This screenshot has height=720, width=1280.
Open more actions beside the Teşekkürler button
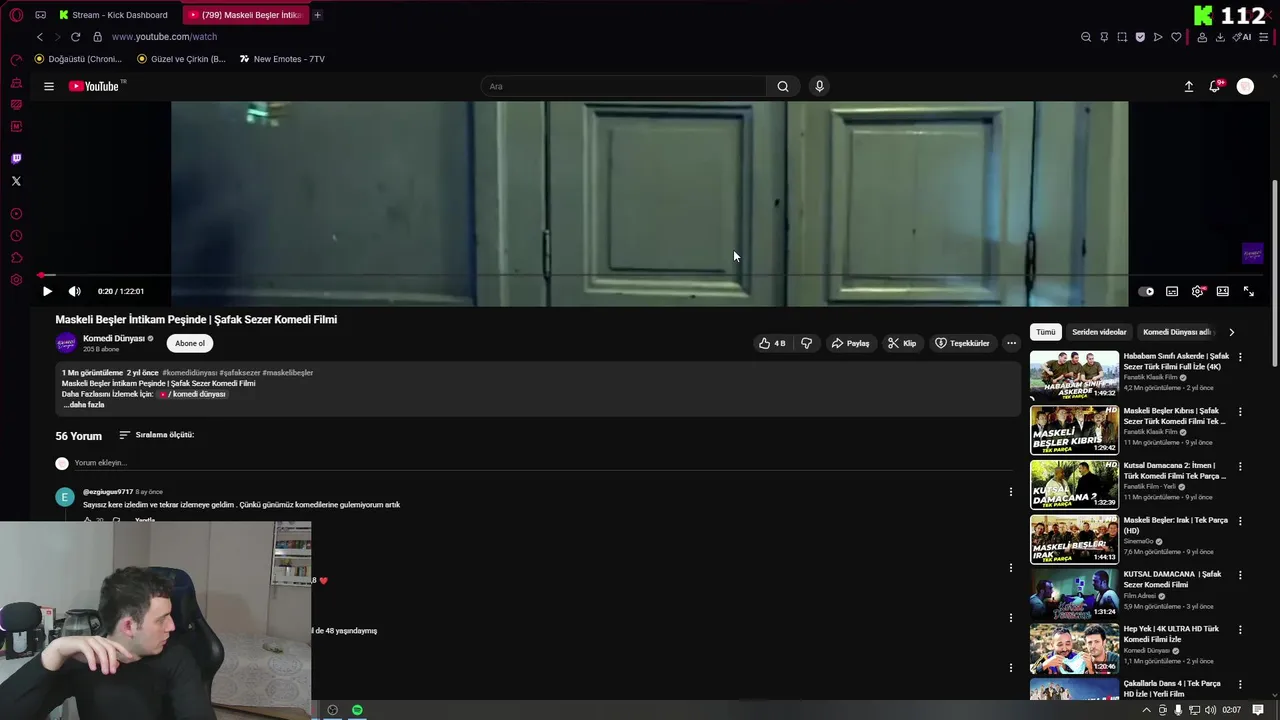[1011, 343]
